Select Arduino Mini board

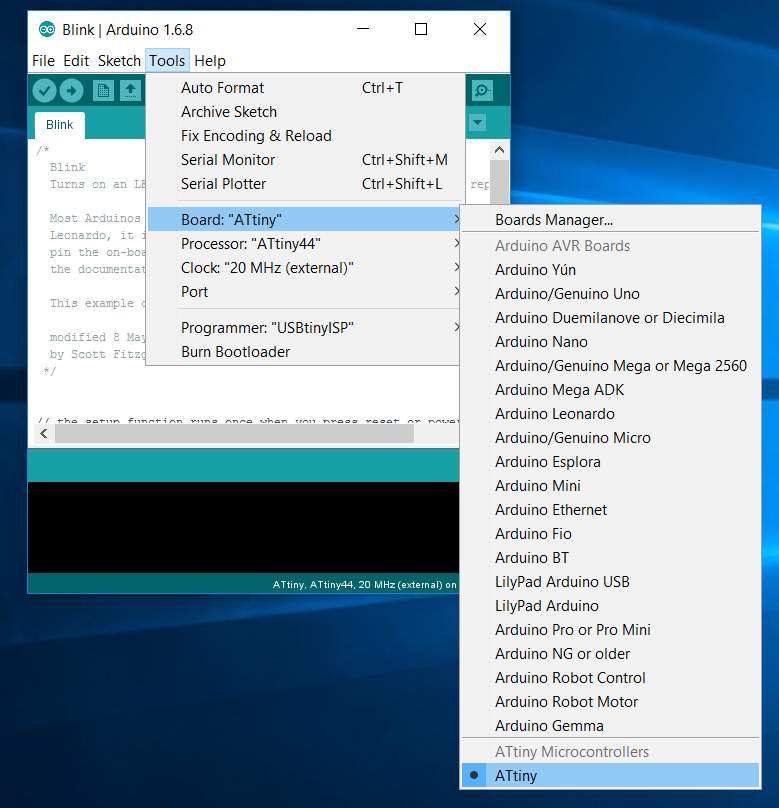point(611,485)
